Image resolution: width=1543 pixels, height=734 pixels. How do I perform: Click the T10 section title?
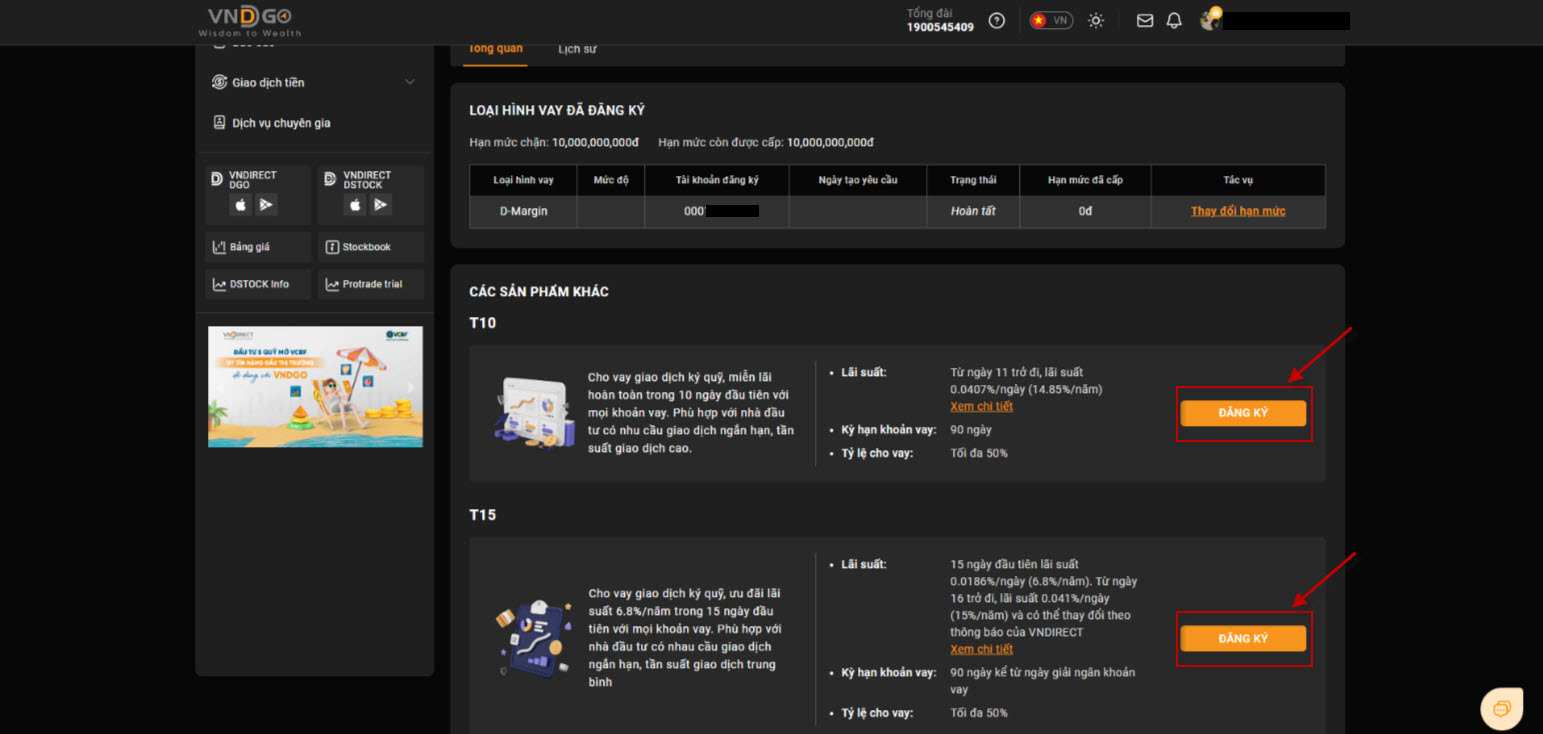tap(482, 323)
